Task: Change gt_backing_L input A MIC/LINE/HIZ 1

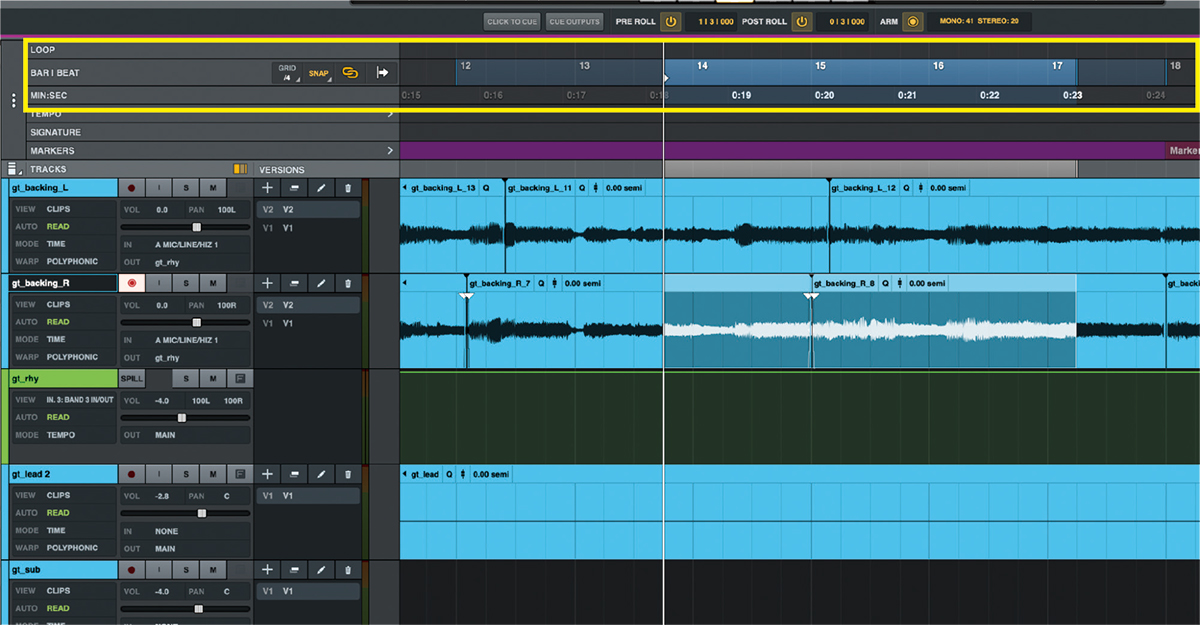Action: pyautogui.click(x=185, y=244)
